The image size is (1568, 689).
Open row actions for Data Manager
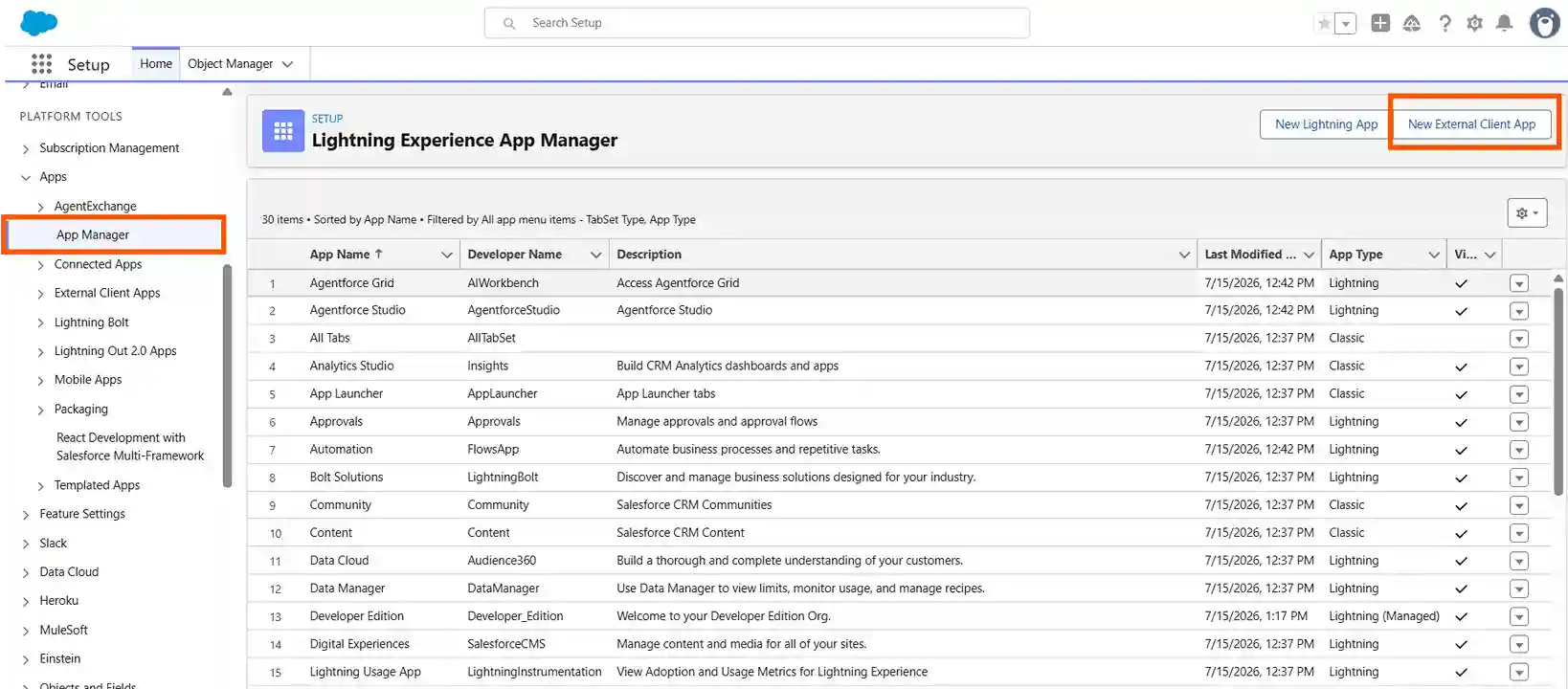[1518, 589]
